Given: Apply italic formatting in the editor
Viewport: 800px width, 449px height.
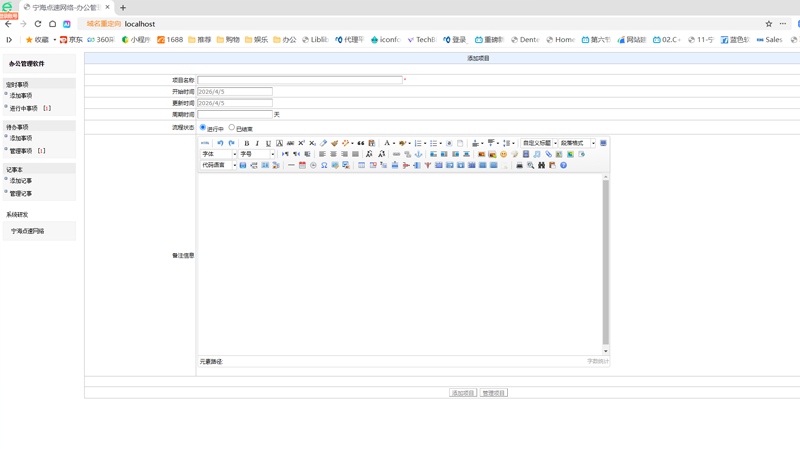Looking at the screenshot, I should [257, 143].
